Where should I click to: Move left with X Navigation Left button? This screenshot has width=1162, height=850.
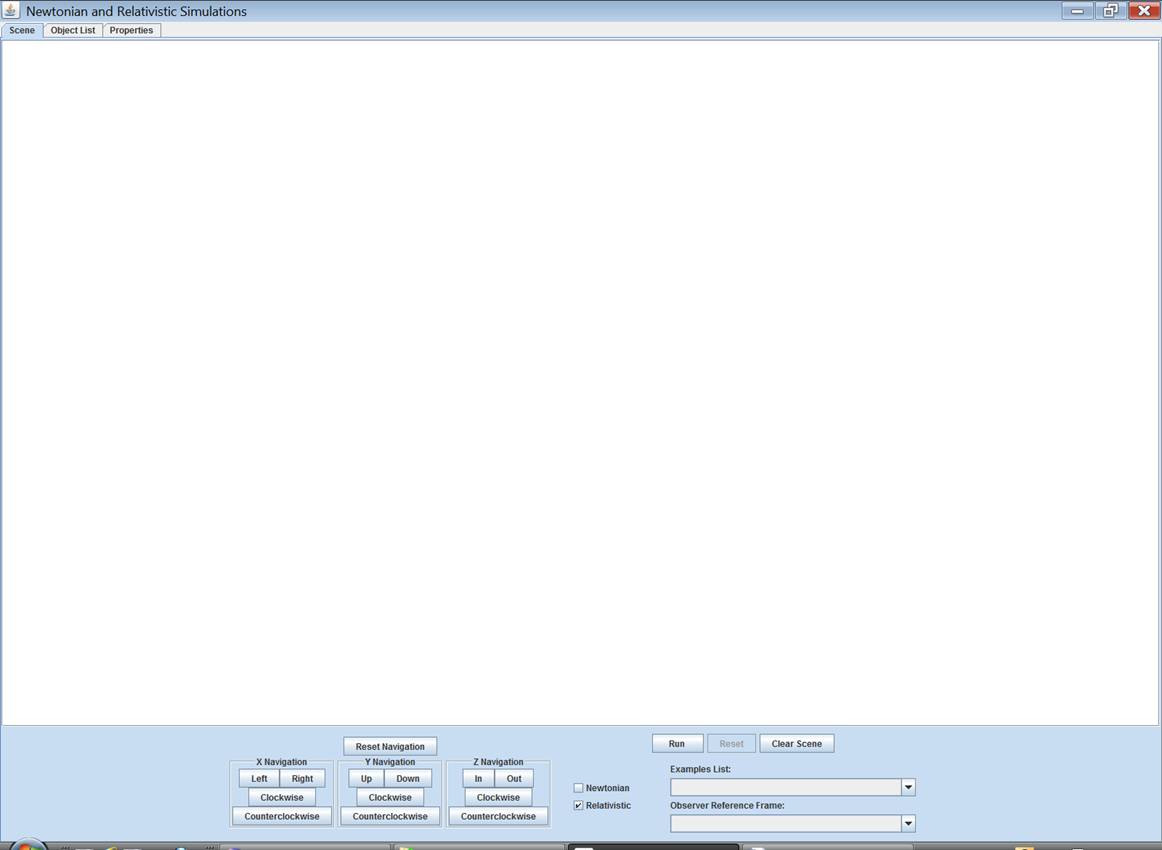pyautogui.click(x=259, y=779)
